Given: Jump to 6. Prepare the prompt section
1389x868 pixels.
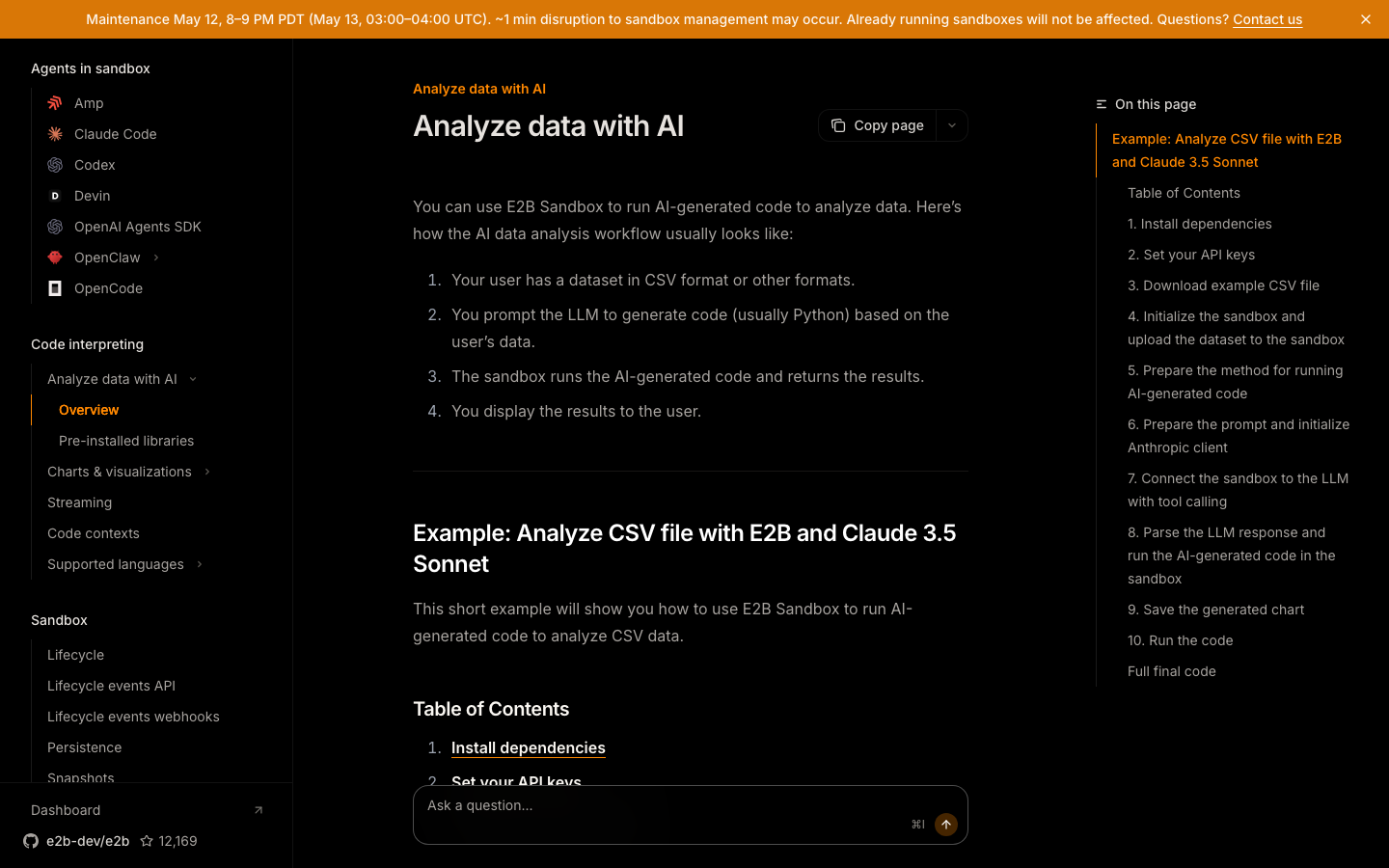Looking at the screenshot, I should (1239, 436).
